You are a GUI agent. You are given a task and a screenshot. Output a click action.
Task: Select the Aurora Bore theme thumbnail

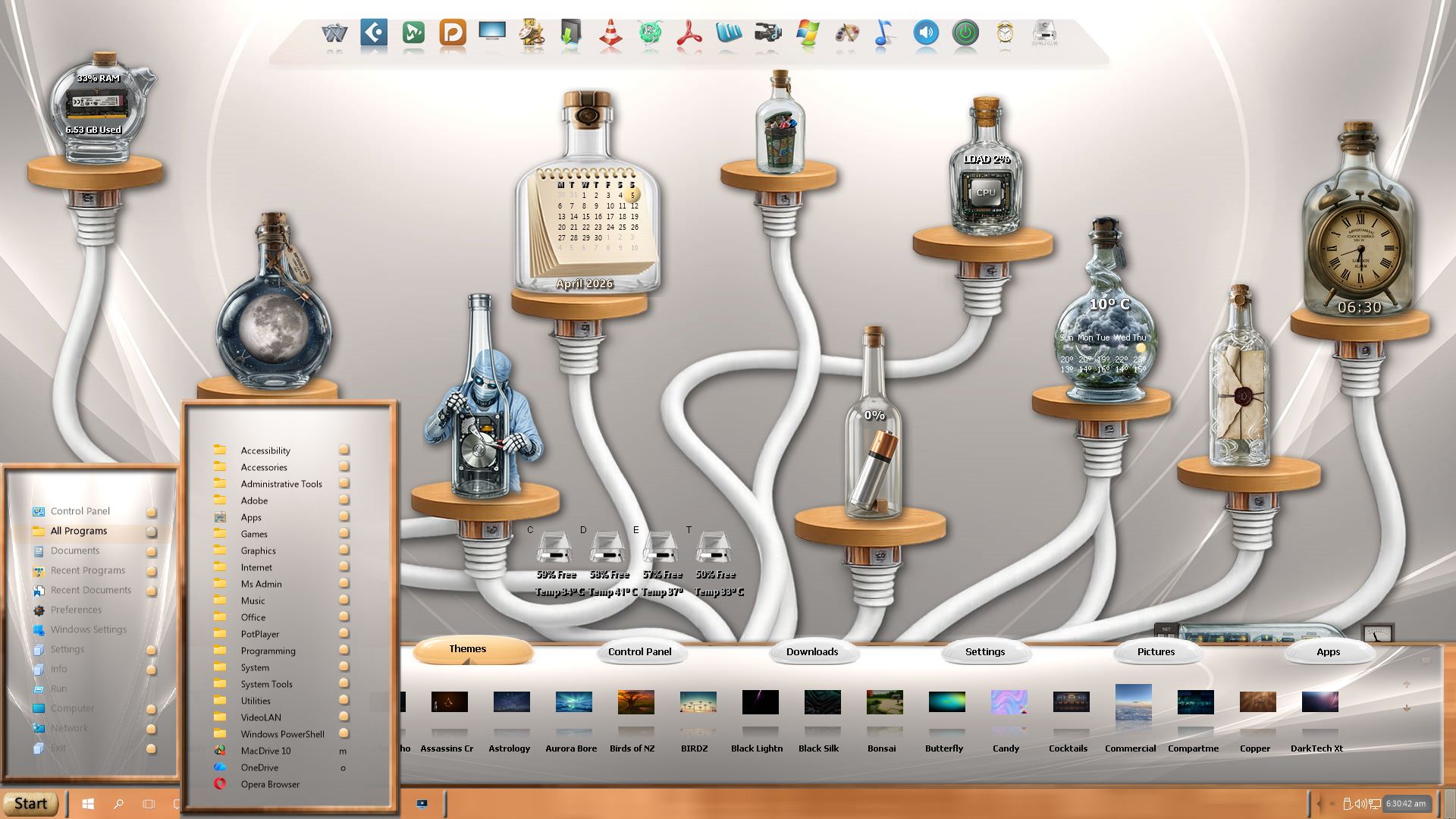tap(573, 702)
